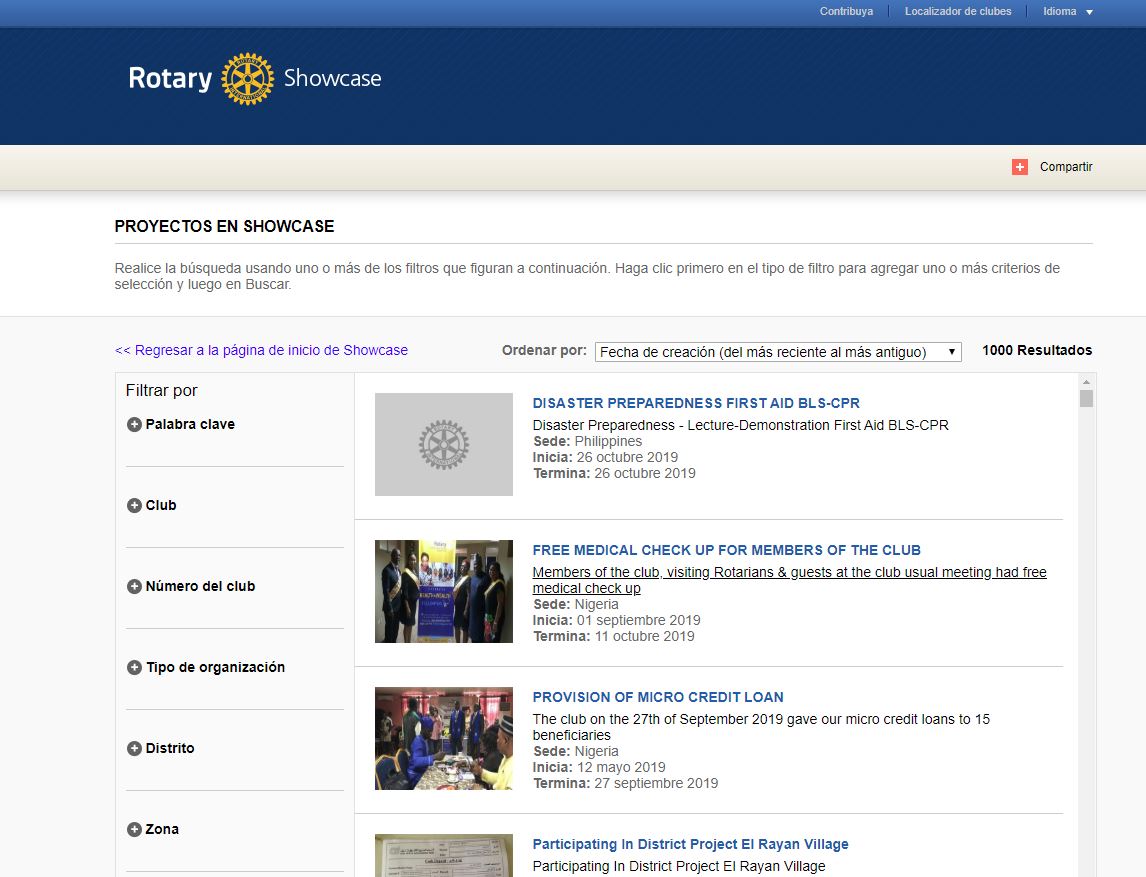Open Provision of Micro Credit Loan project
This screenshot has height=877, width=1146.
(657, 697)
